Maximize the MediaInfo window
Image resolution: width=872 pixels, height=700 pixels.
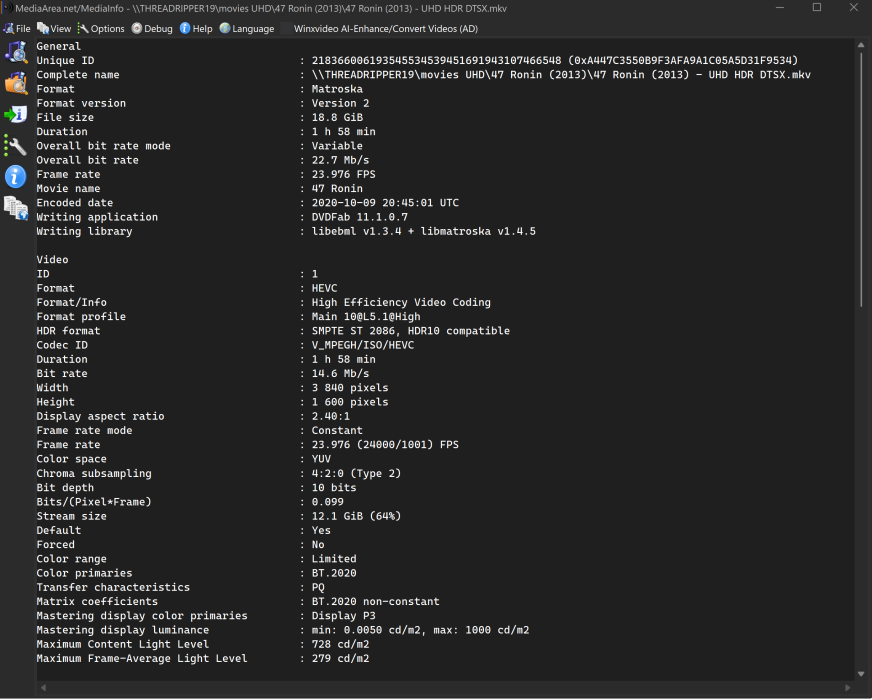(816, 8)
